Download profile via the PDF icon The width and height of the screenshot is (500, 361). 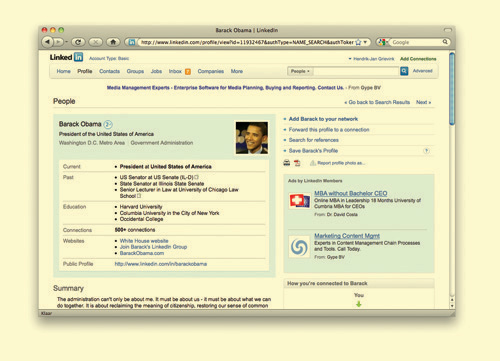pyautogui.click(x=297, y=163)
